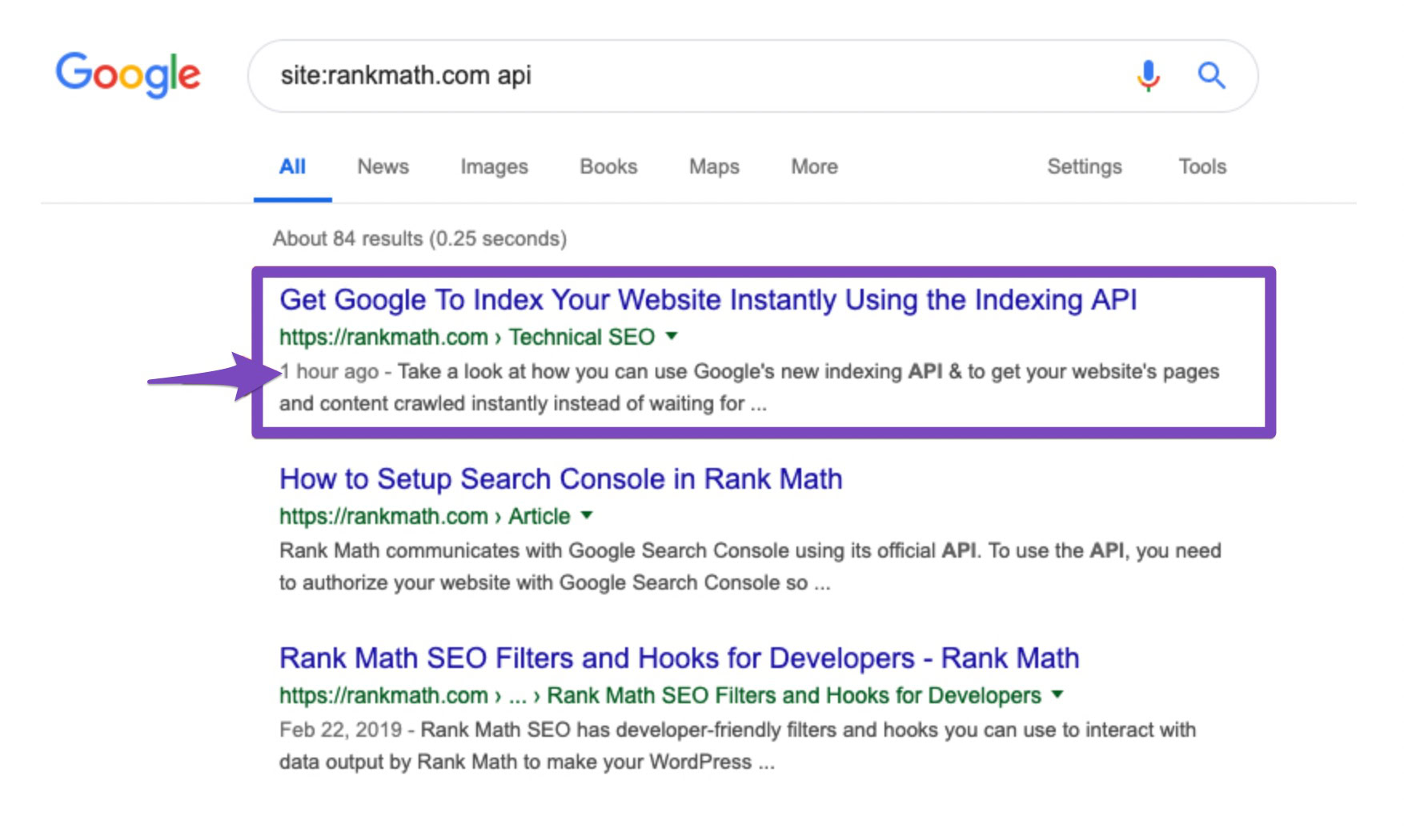The width and height of the screenshot is (1404, 840).
Task: Click the green Filters and Hooks breadcrumb URL
Action: click(660, 695)
